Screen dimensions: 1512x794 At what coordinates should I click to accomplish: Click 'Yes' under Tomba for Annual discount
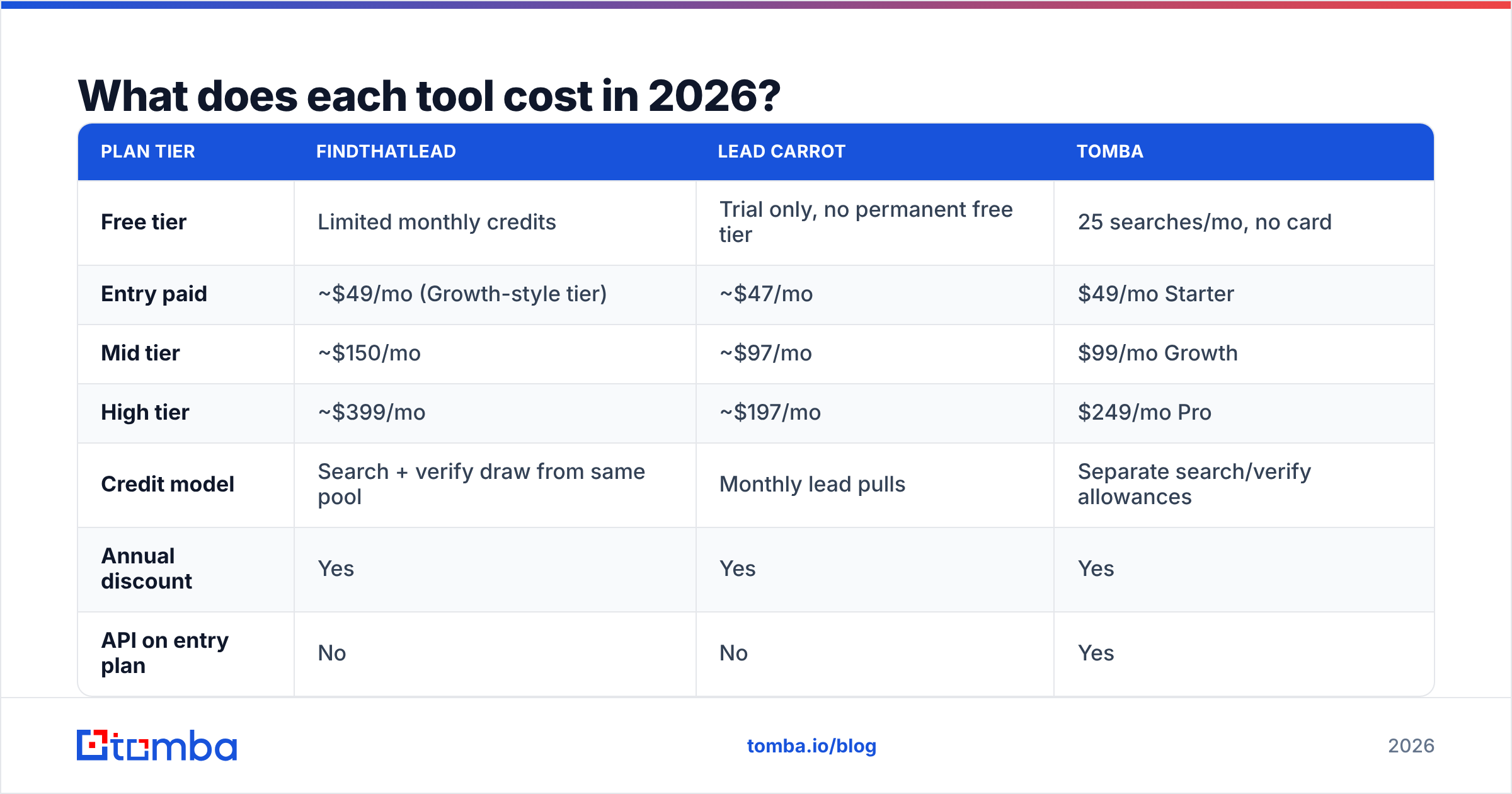(x=1096, y=568)
